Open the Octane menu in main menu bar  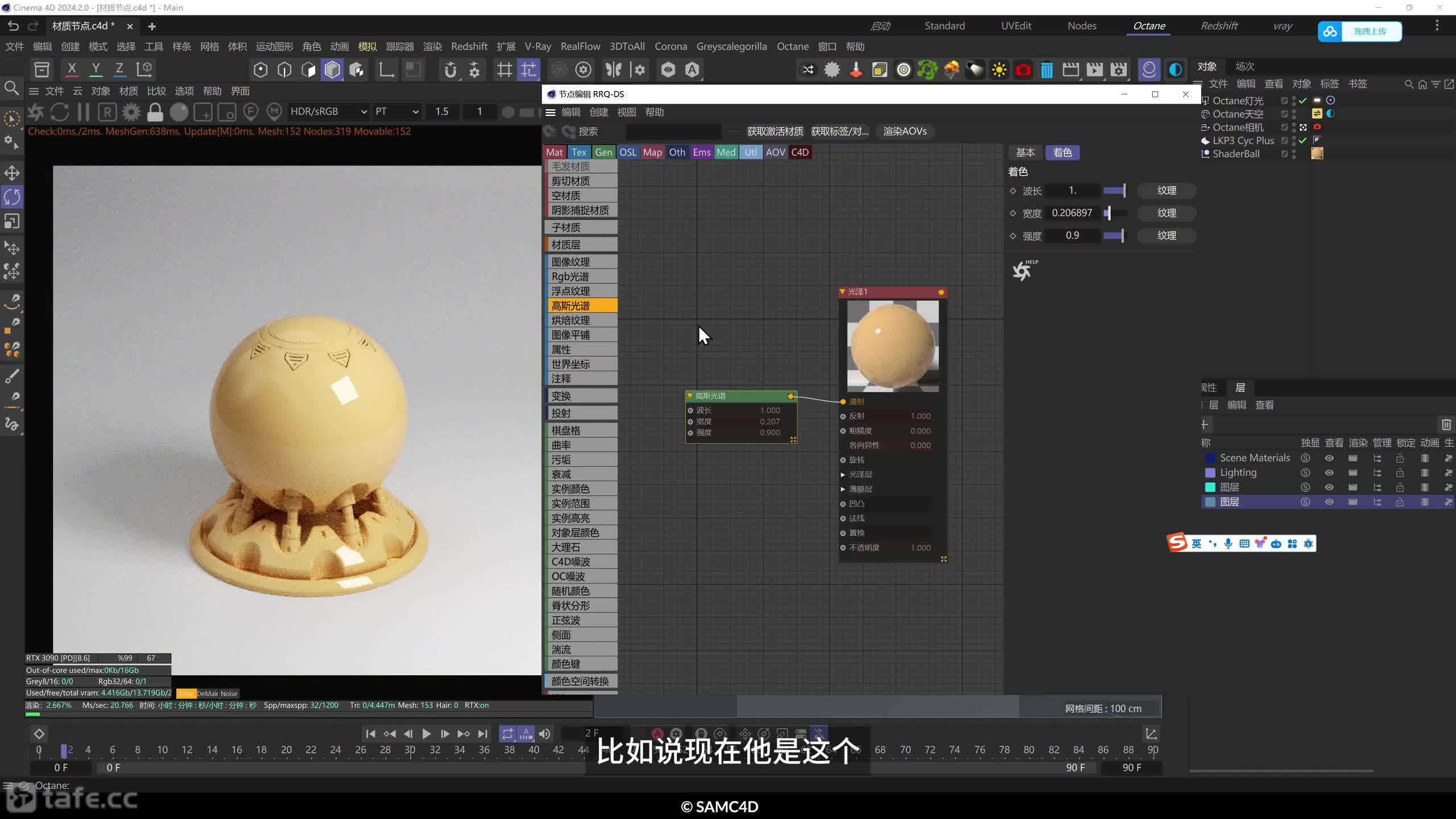click(x=793, y=47)
